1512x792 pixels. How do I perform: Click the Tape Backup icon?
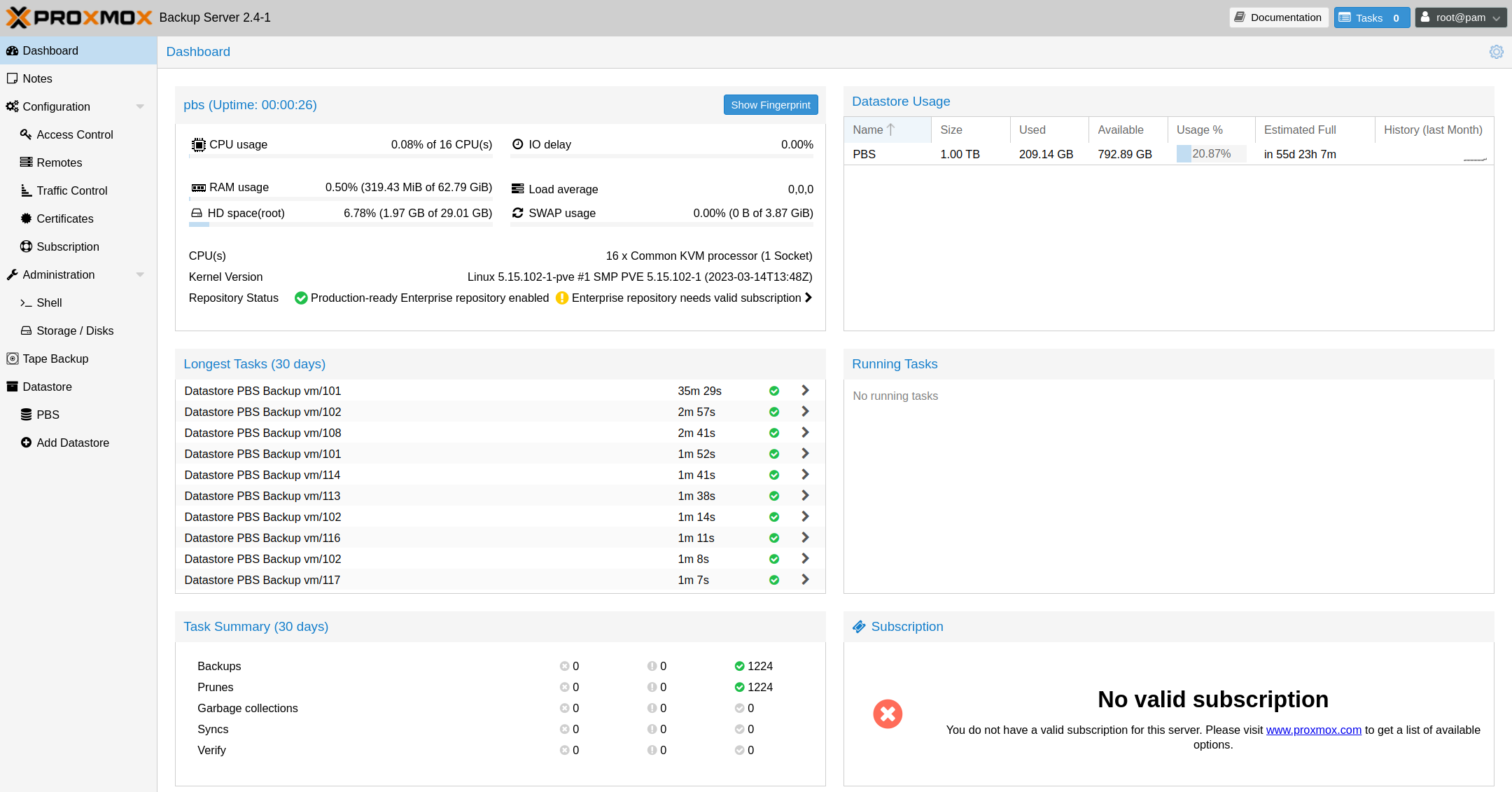[12, 359]
